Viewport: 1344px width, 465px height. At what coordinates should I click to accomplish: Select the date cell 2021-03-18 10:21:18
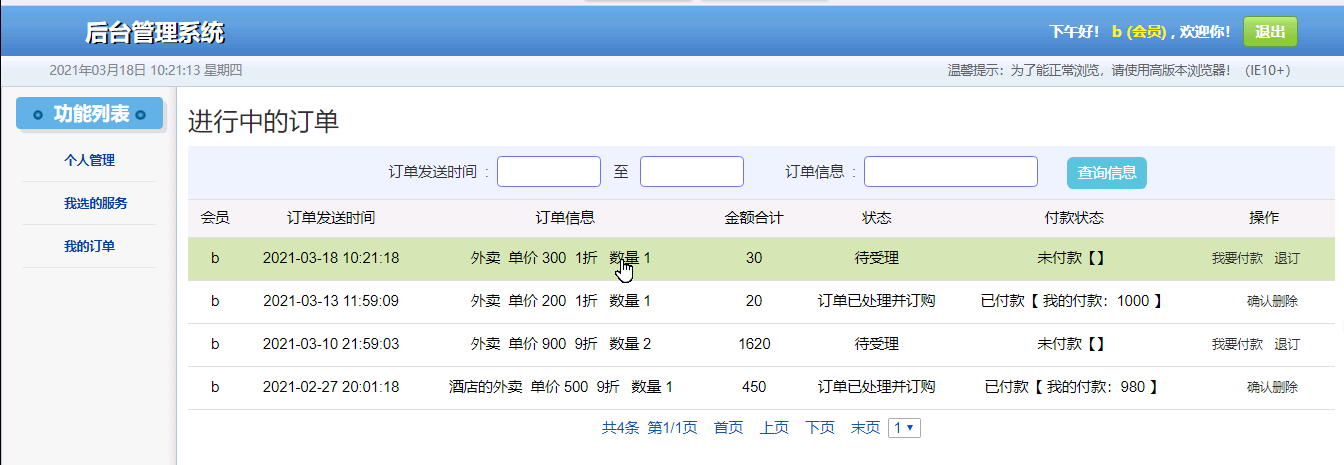pyautogui.click(x=331, y=258)
